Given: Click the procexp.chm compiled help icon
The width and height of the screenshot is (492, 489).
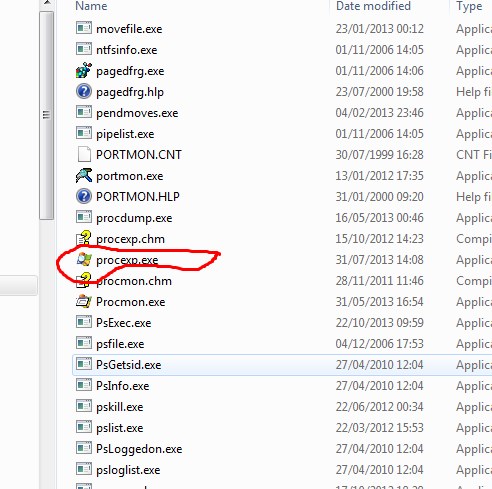Looking at the screenshot, I should 84,238.
